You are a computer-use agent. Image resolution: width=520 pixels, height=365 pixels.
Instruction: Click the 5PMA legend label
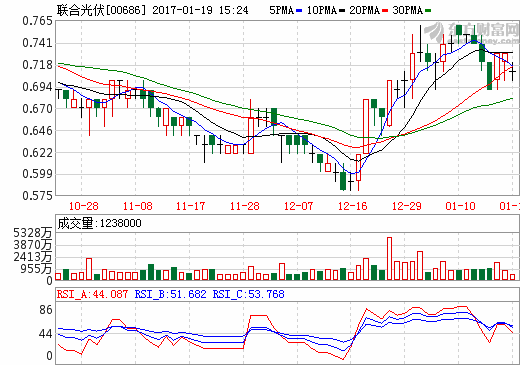coord(282,10)
